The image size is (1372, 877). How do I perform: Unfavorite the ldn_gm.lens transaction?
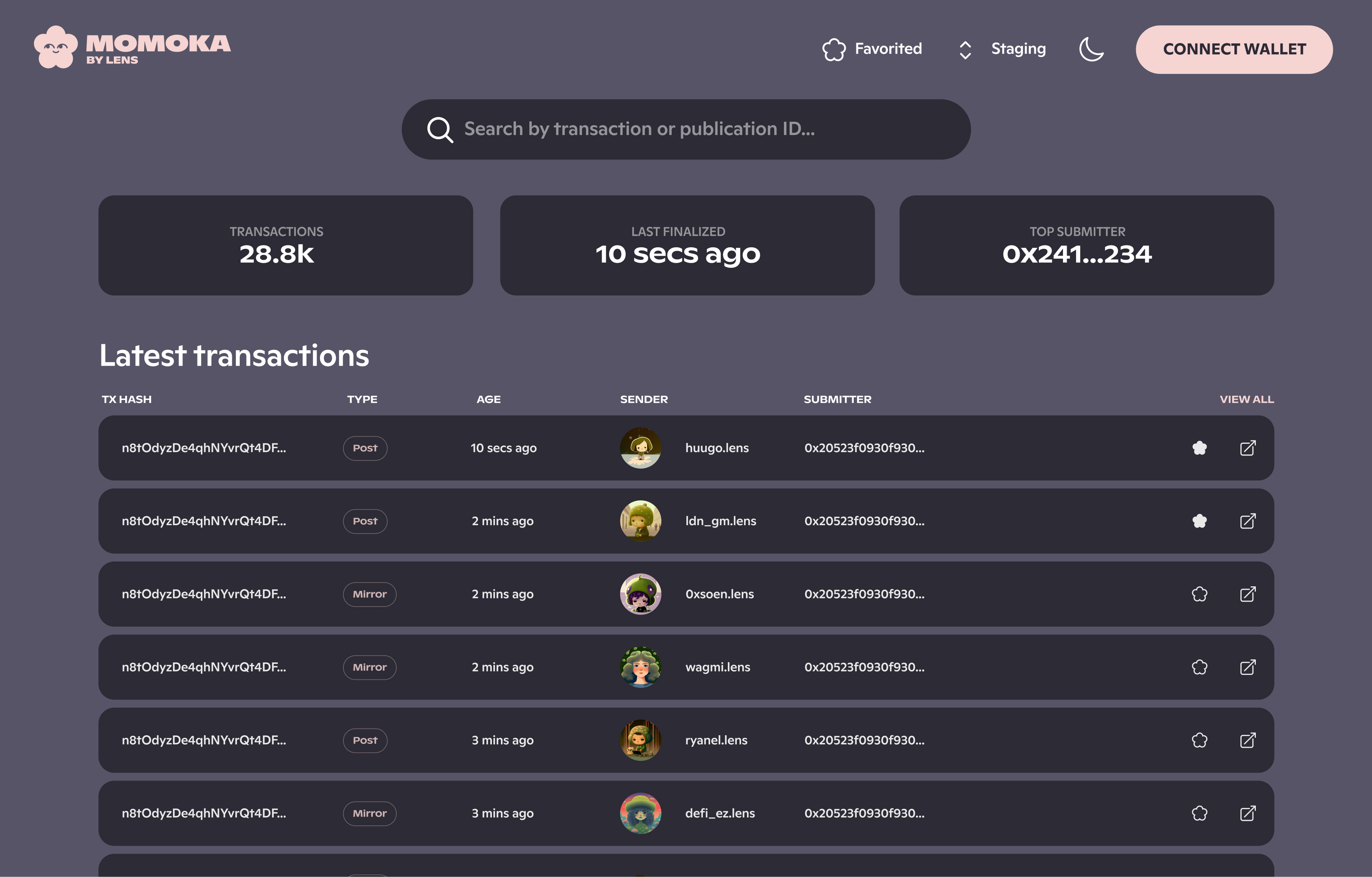pyautogui.click(x=1199, y=521)
